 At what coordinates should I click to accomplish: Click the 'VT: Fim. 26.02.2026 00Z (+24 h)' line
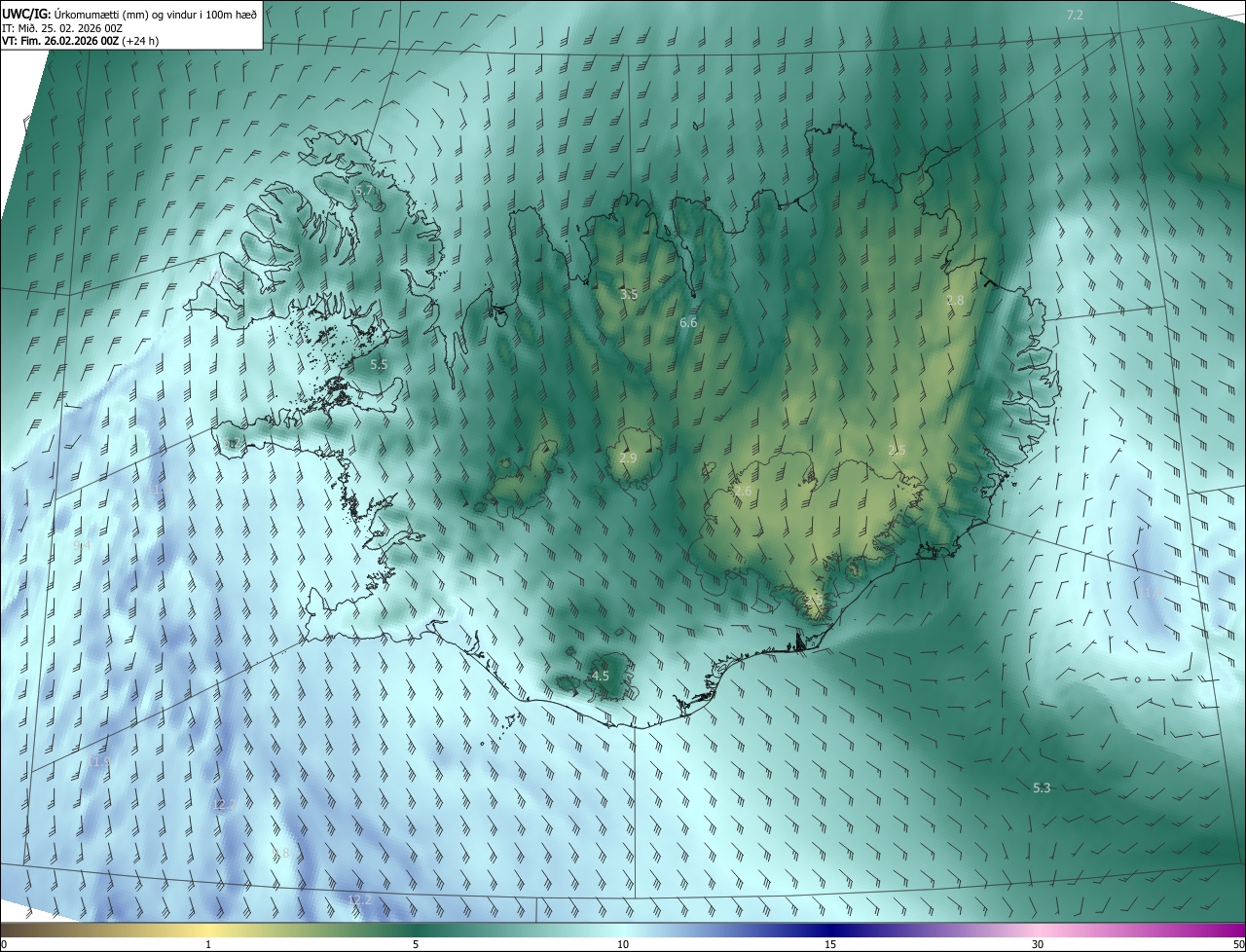coord(80,41)
